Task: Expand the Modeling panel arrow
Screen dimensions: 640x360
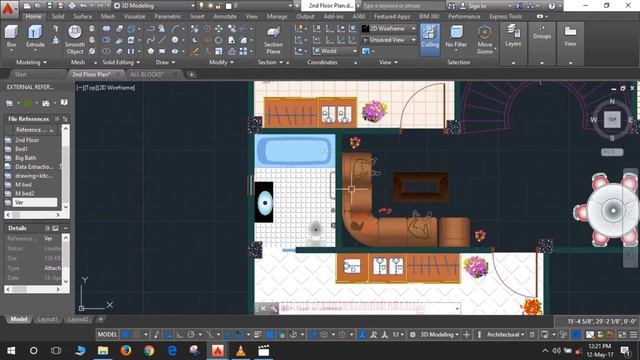Action: (x=44, y=62)
